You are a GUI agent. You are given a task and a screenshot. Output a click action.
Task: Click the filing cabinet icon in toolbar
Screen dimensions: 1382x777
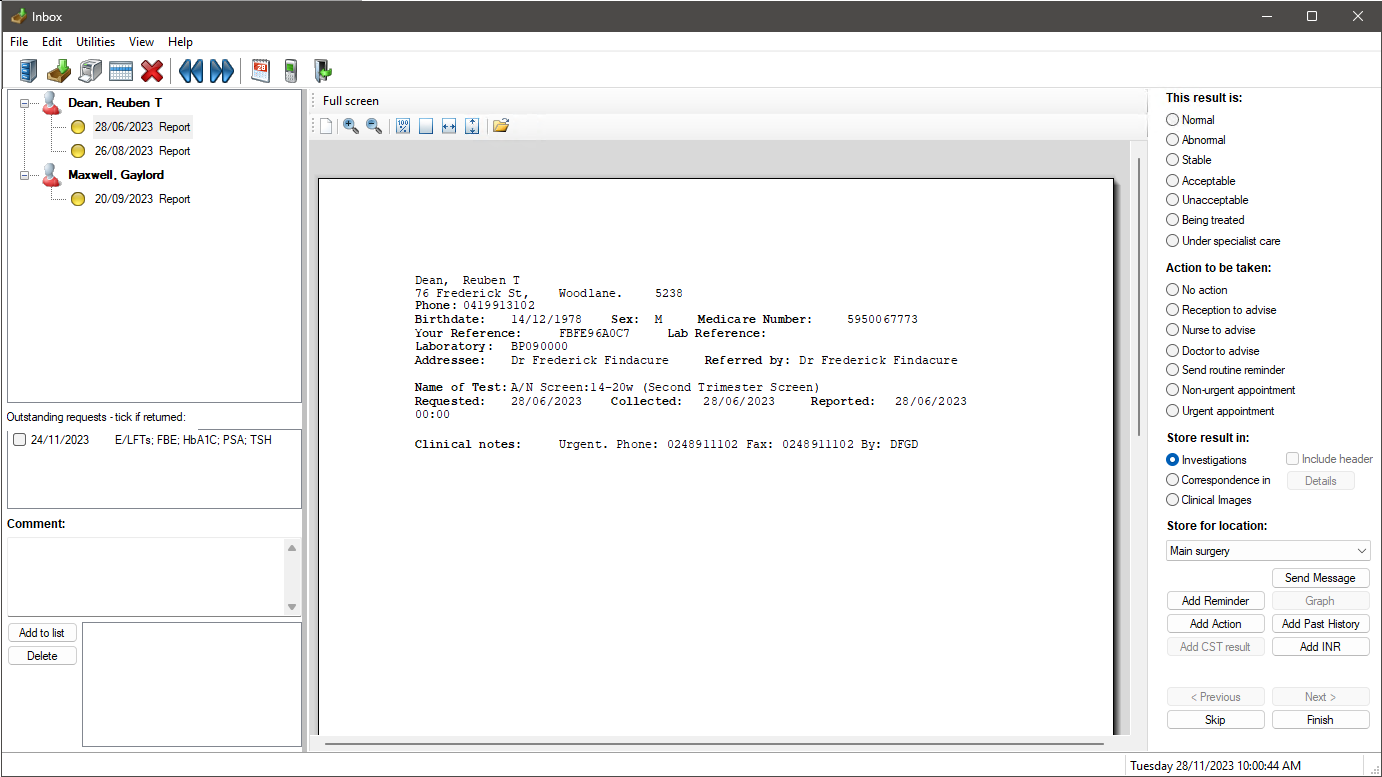(28, 71)
